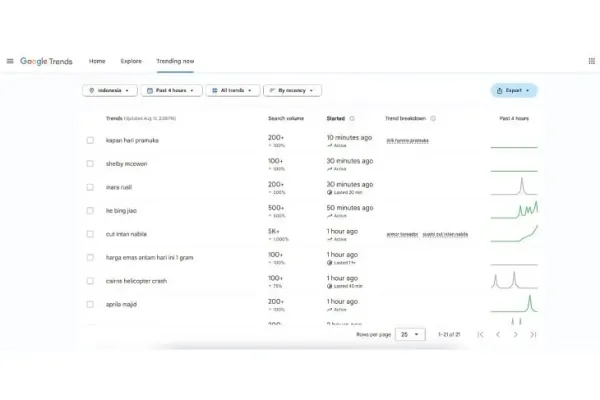Open harga emas antam hari ini 1 gram
The height and width of the screenshot is (400, 600).
(149, 258)
